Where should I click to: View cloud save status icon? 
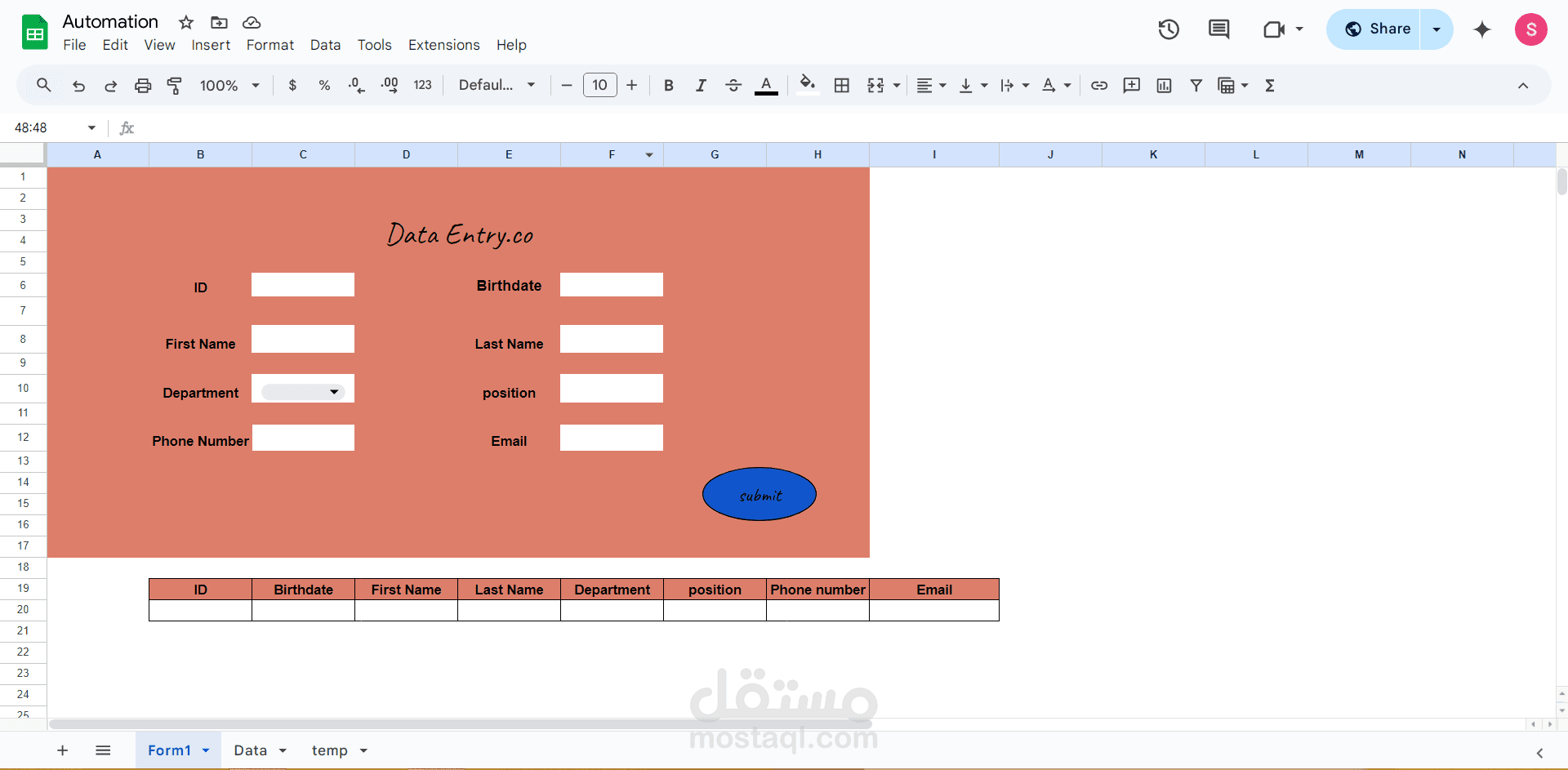coord(252,22)
